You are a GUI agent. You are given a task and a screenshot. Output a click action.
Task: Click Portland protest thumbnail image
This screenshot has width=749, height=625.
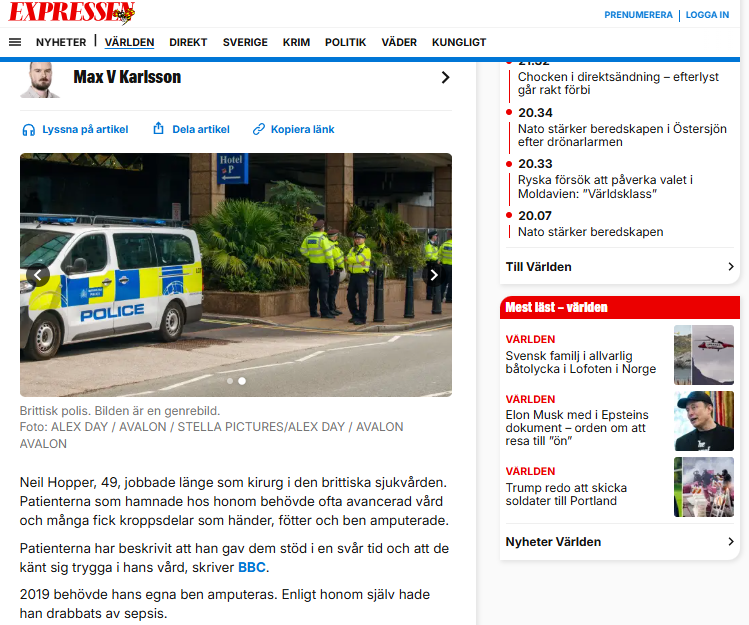(x=704, y=487)
